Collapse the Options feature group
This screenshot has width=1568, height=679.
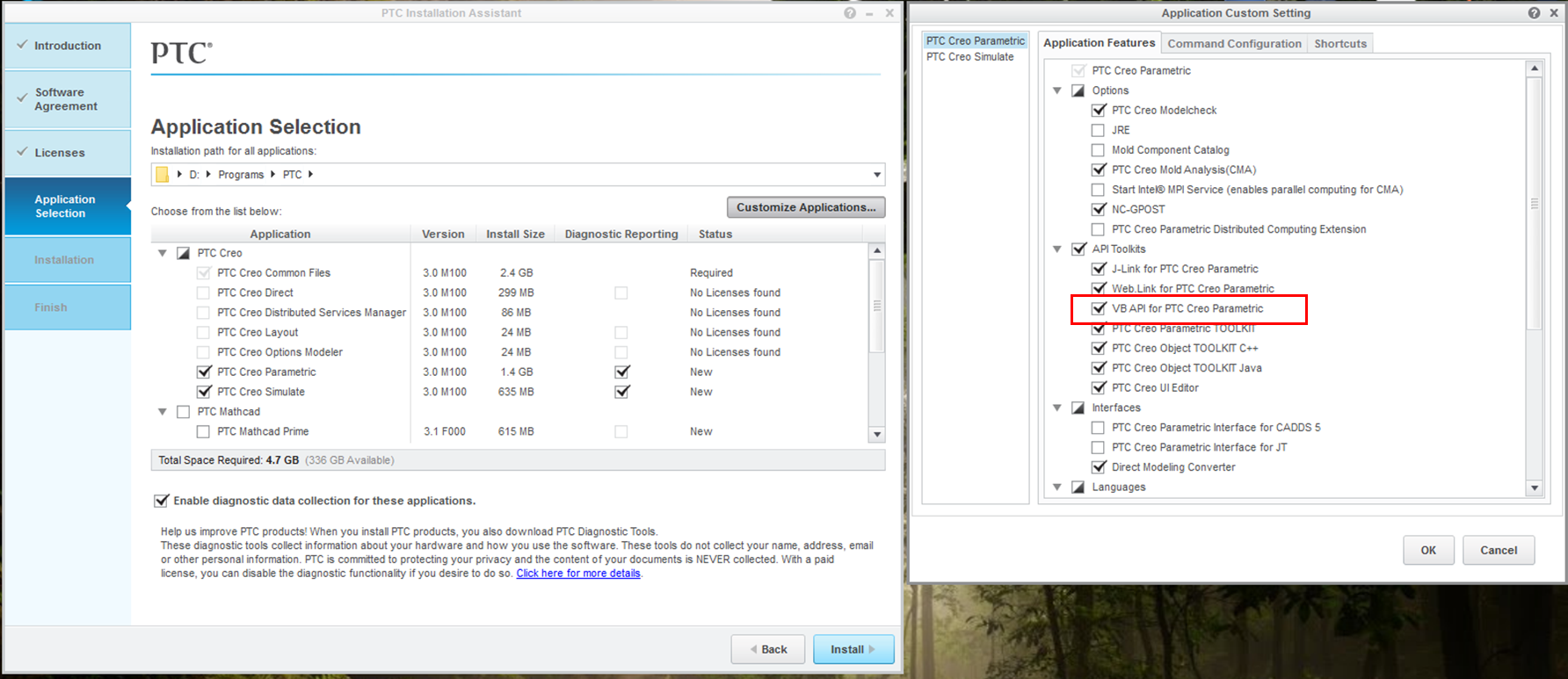(x=1057, y=90)
